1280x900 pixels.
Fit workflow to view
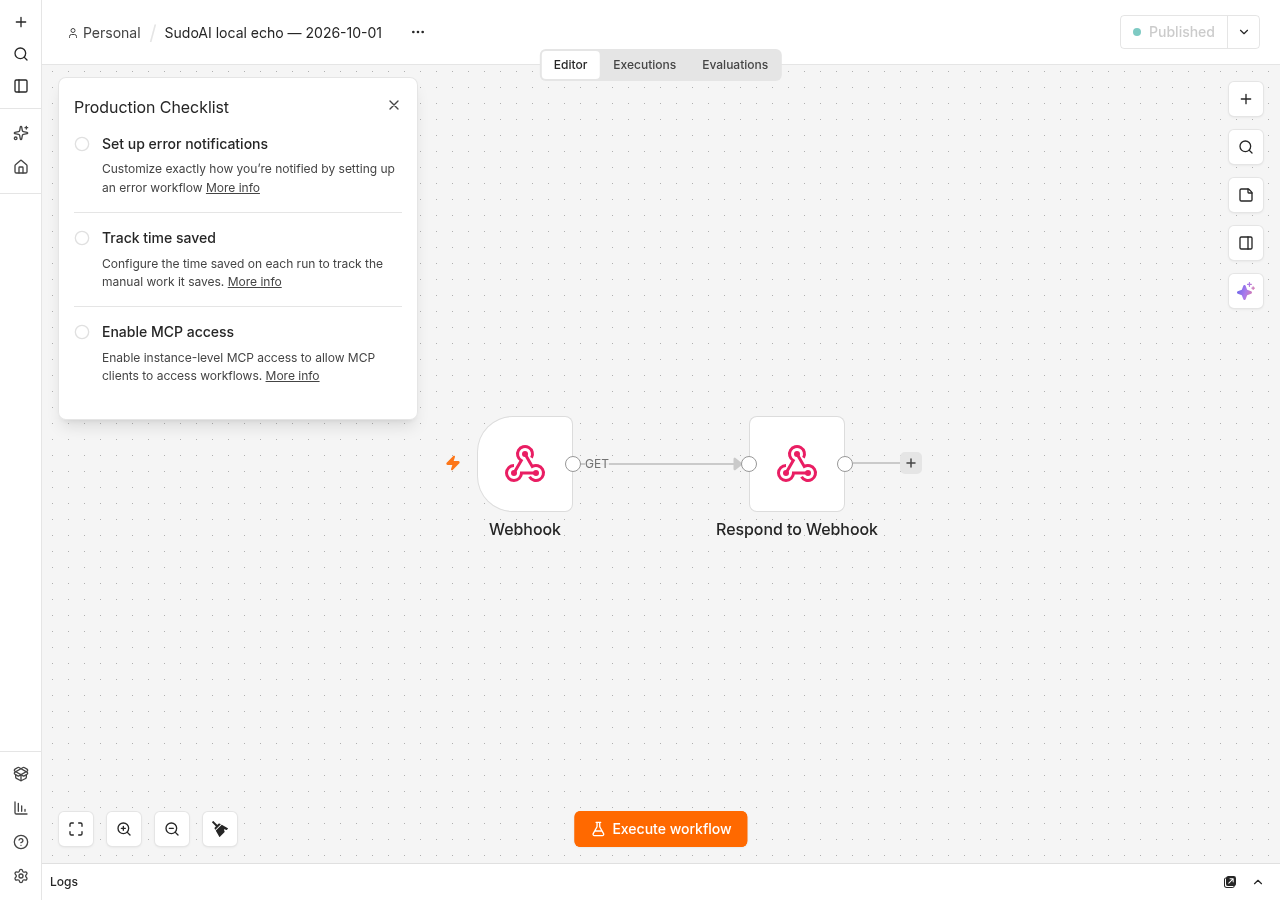tap(76, 829)
